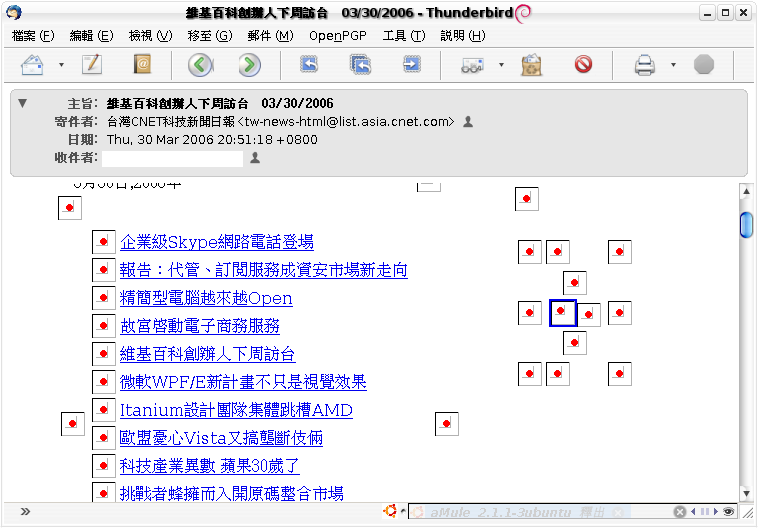Open the 說明 (H) menu

coord(463,36)
